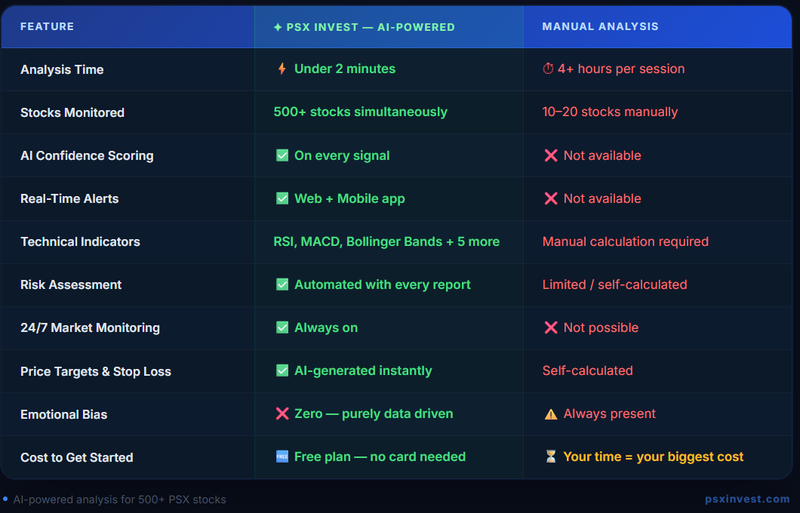The height and width of the screenshot is (513, 800).
Task: Click the blue dot before AI-powered analysis footer
Action: click(5, 499)
